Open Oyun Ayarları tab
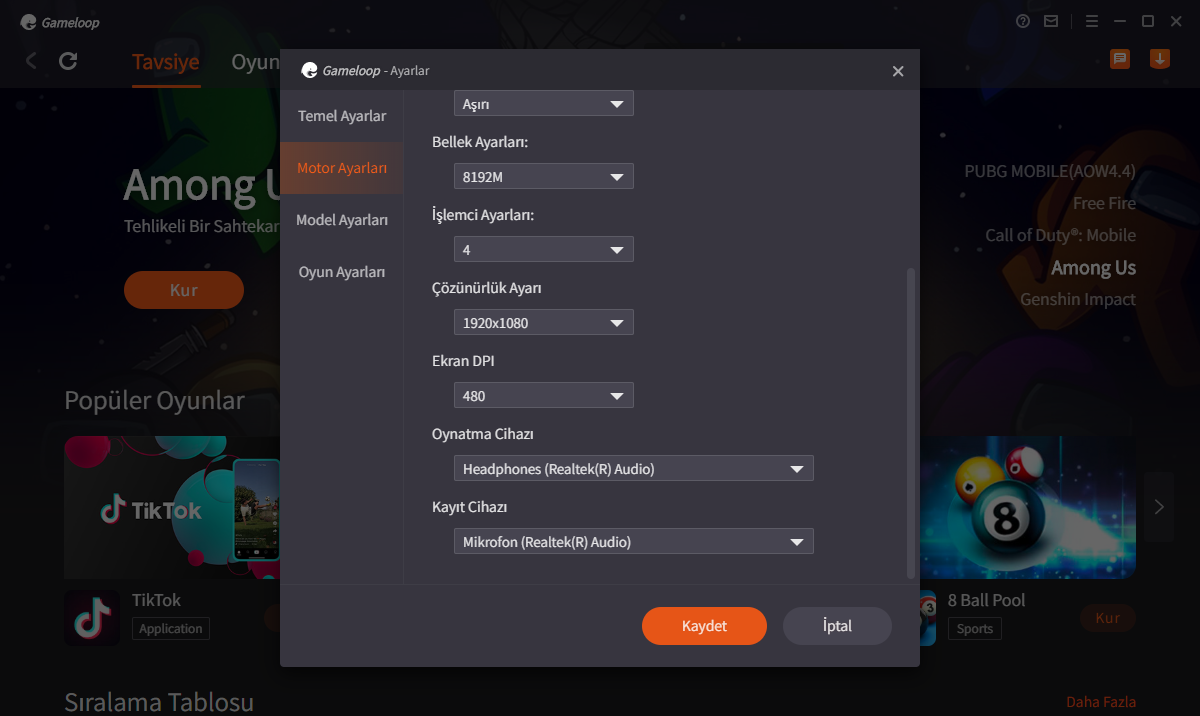The image size is (1200, 716). coord(342,272)
